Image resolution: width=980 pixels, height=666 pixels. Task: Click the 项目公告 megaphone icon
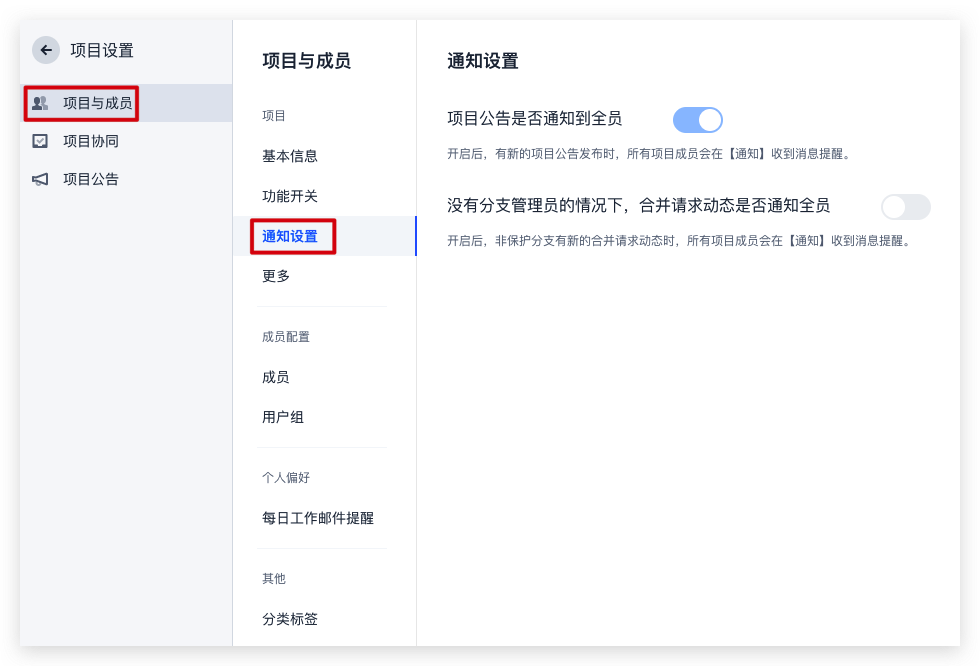click(x=40, y=179)
